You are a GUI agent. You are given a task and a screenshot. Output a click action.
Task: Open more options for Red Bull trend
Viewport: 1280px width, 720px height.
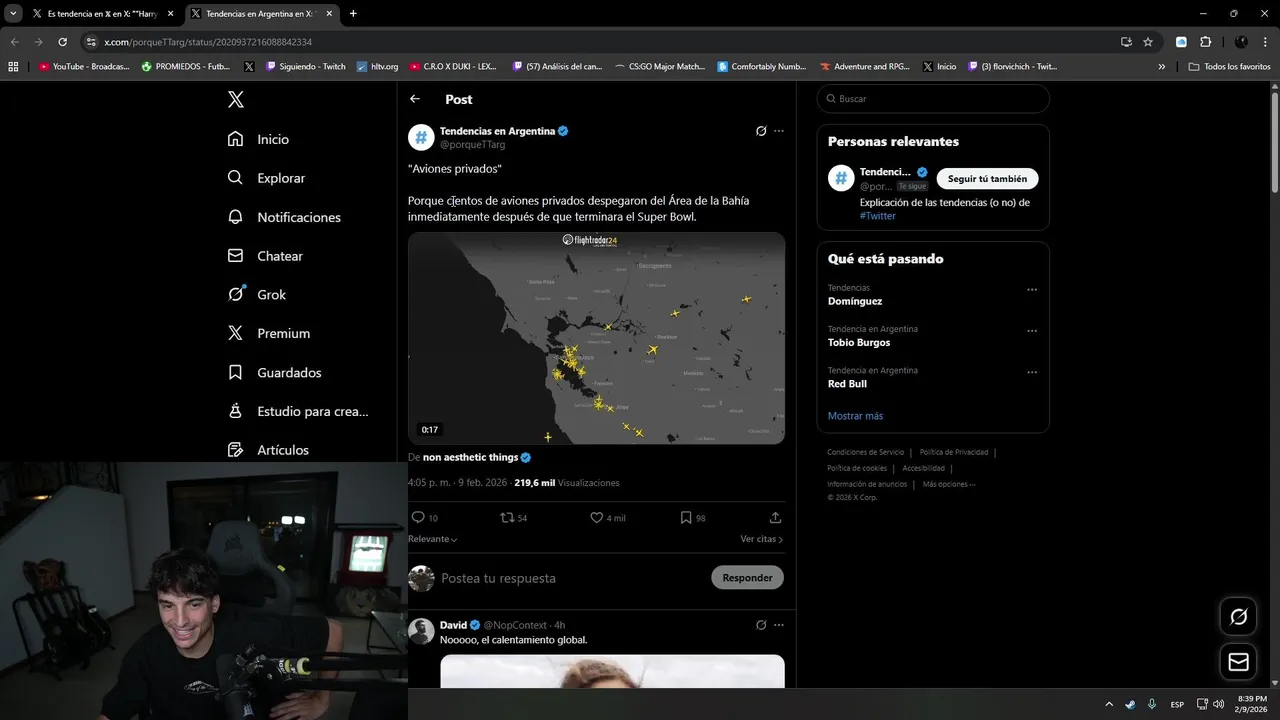click(x=1032, y=372)
